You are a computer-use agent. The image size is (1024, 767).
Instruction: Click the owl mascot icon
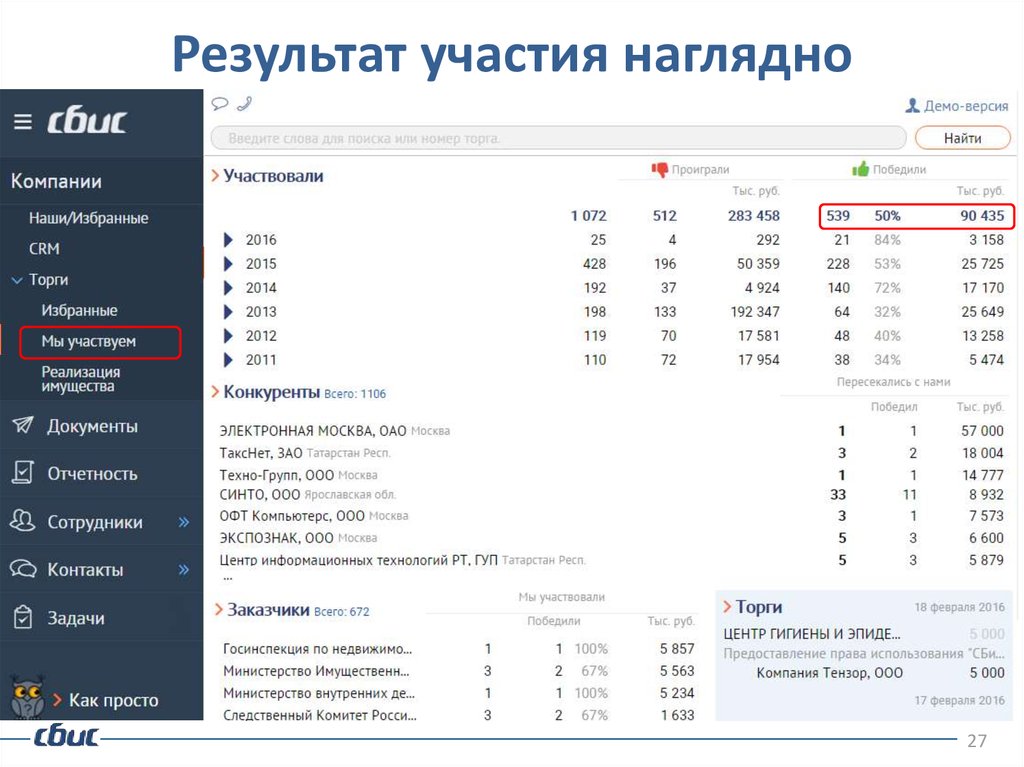click(25, 696)
